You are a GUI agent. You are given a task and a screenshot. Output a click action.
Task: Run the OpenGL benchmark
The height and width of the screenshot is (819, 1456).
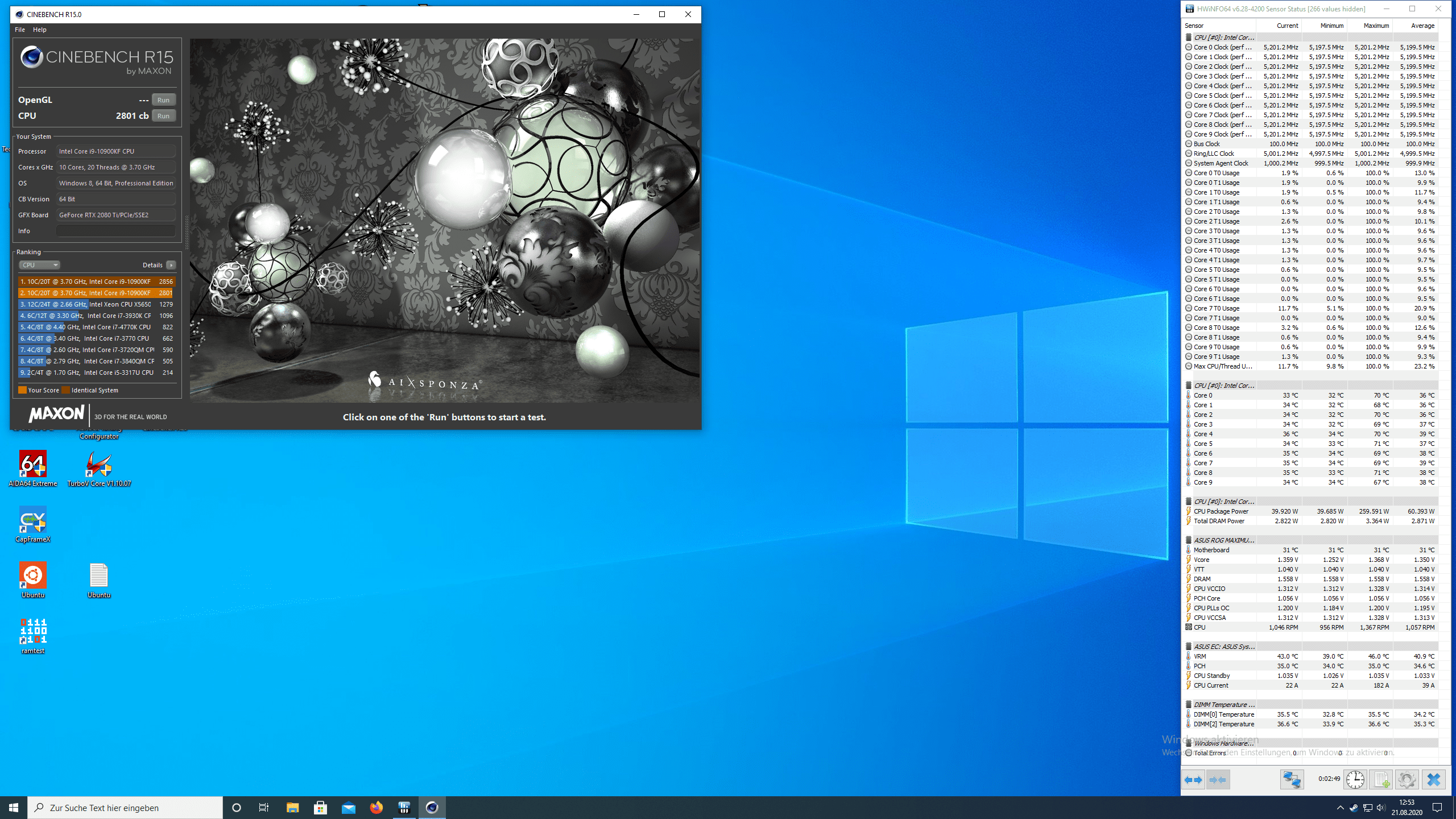click(164, 100)
